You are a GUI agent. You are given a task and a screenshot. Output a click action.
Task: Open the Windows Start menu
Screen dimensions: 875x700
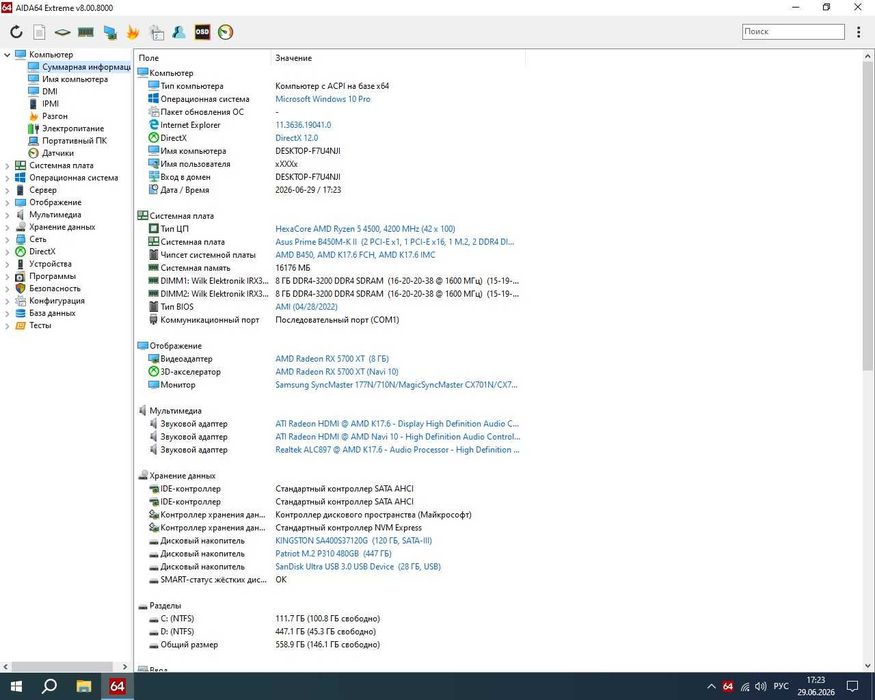pos(16,686)
